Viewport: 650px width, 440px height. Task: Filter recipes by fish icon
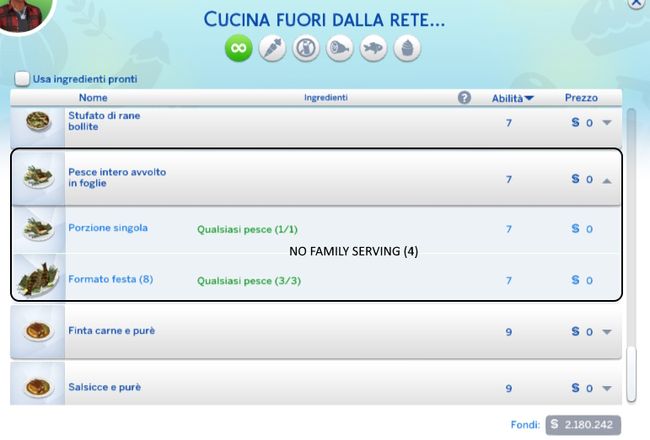[x=374, y=50]
